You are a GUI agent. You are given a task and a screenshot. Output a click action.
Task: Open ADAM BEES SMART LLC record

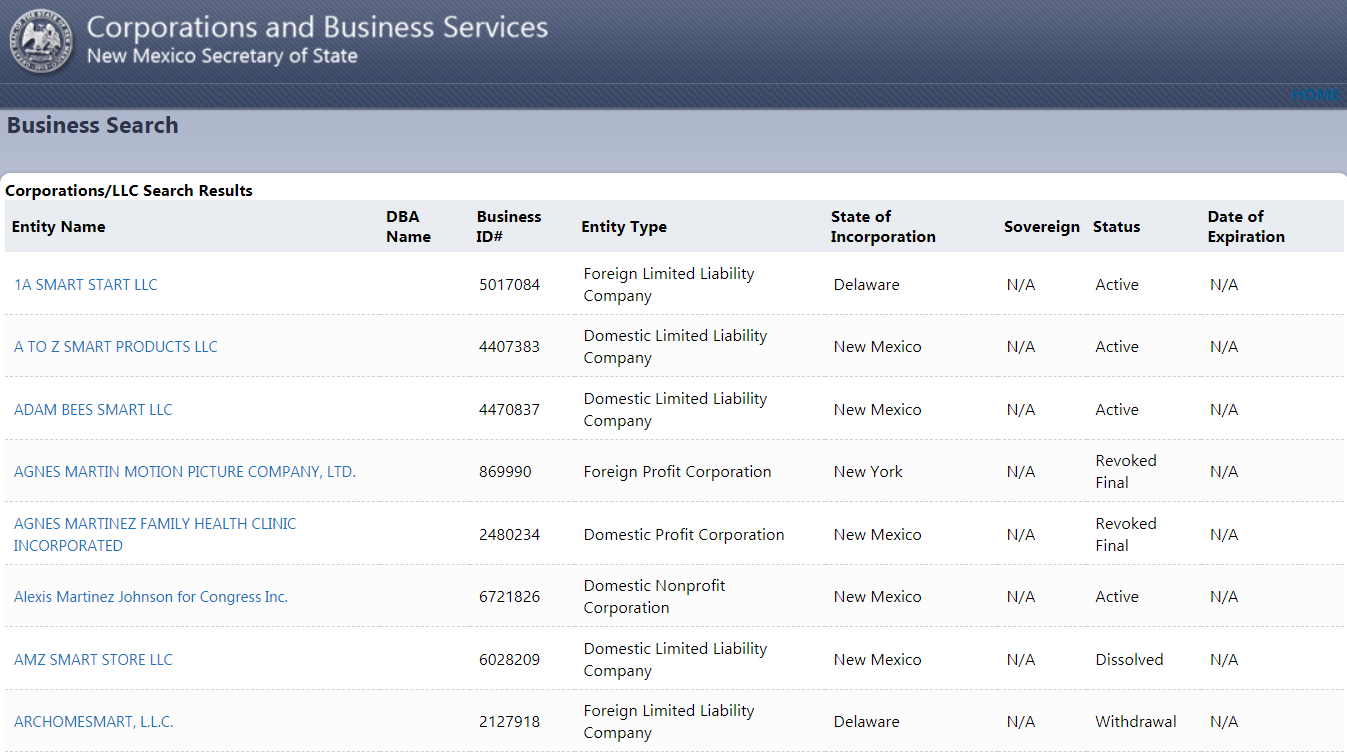pyautogui.click(x=93, y=410)
